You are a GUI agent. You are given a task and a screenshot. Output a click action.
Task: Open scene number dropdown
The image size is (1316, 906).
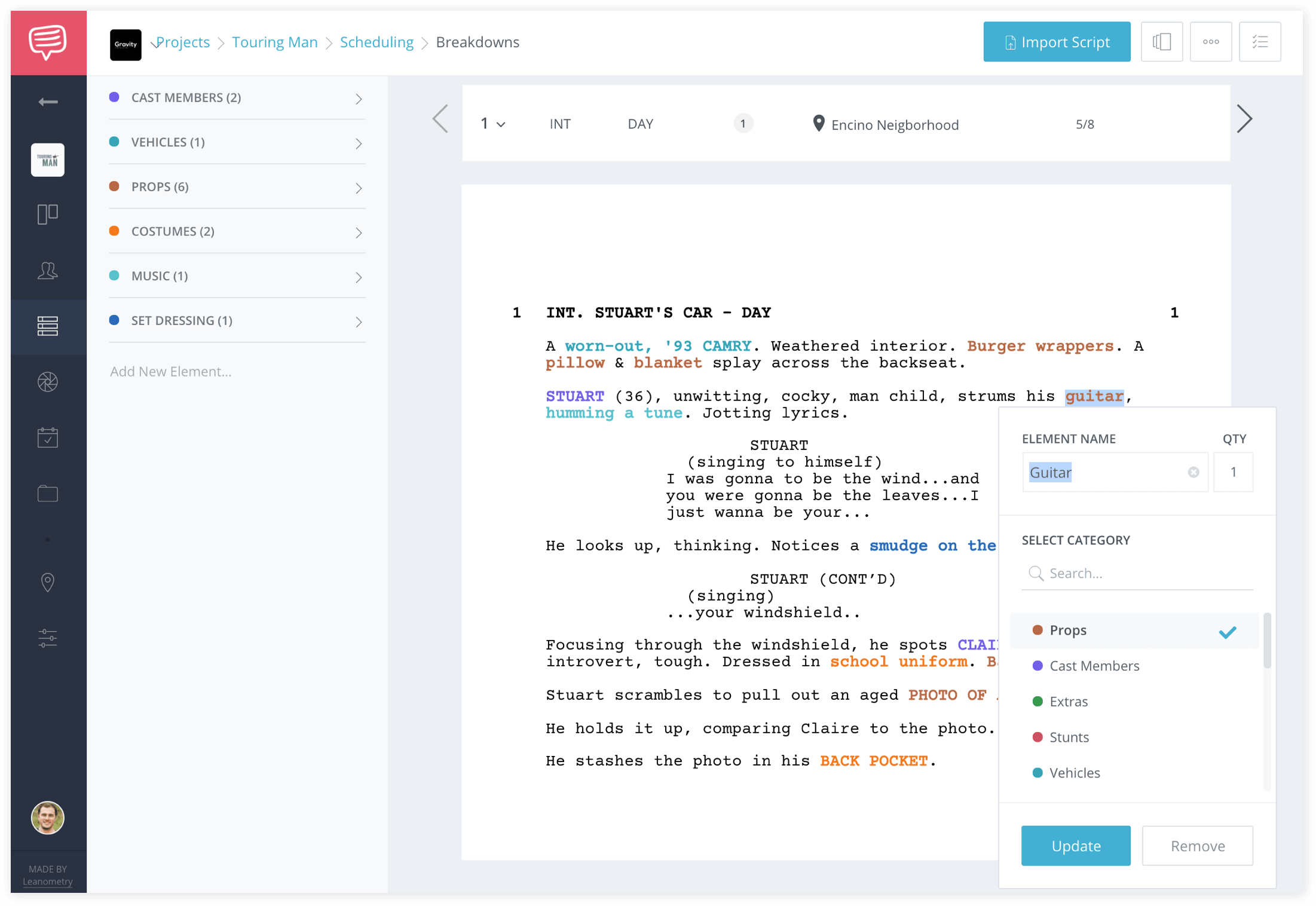[x=492, y=124]
